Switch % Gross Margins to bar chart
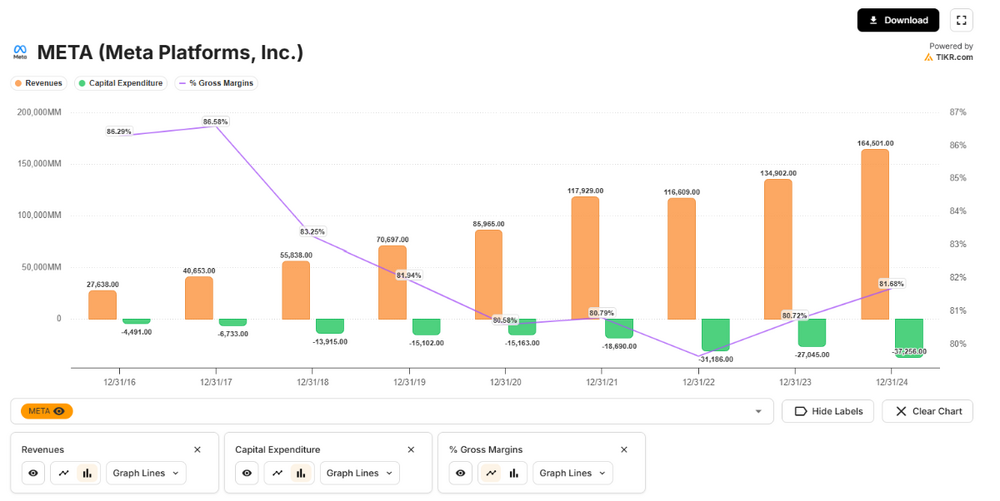This screenshot has height=501, width=1000. tap(513, 473)
